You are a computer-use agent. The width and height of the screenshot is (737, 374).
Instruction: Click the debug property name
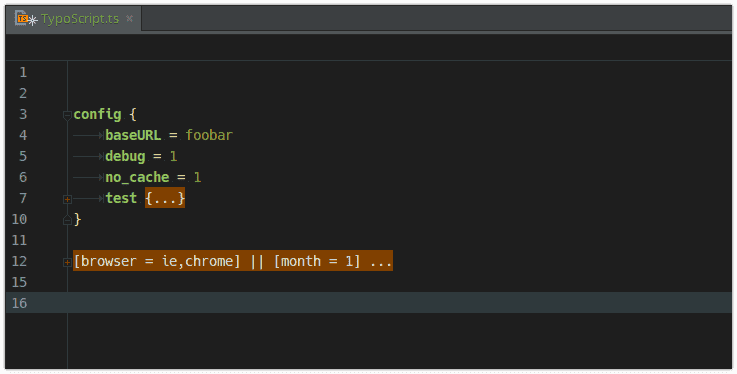tap(125, 156)
